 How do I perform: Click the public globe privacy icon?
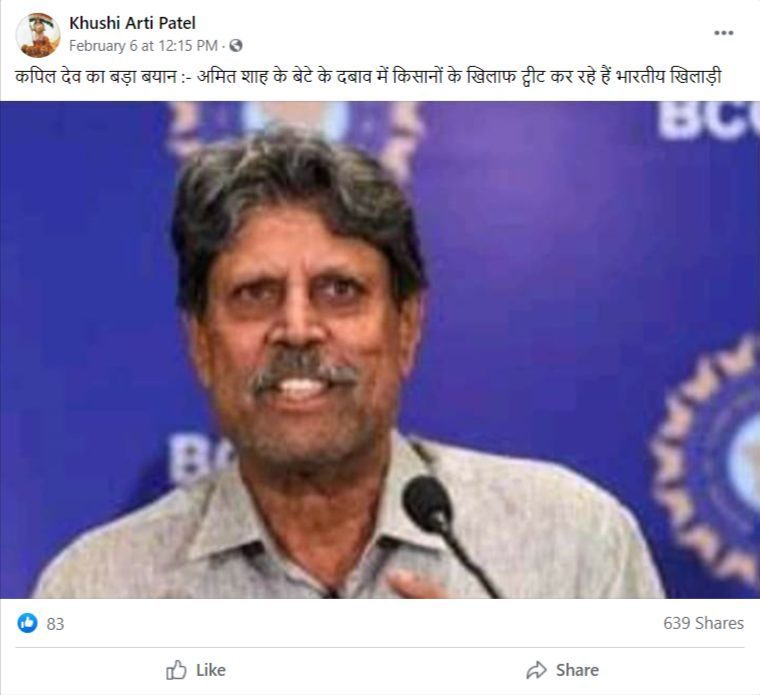coord(236,46)
